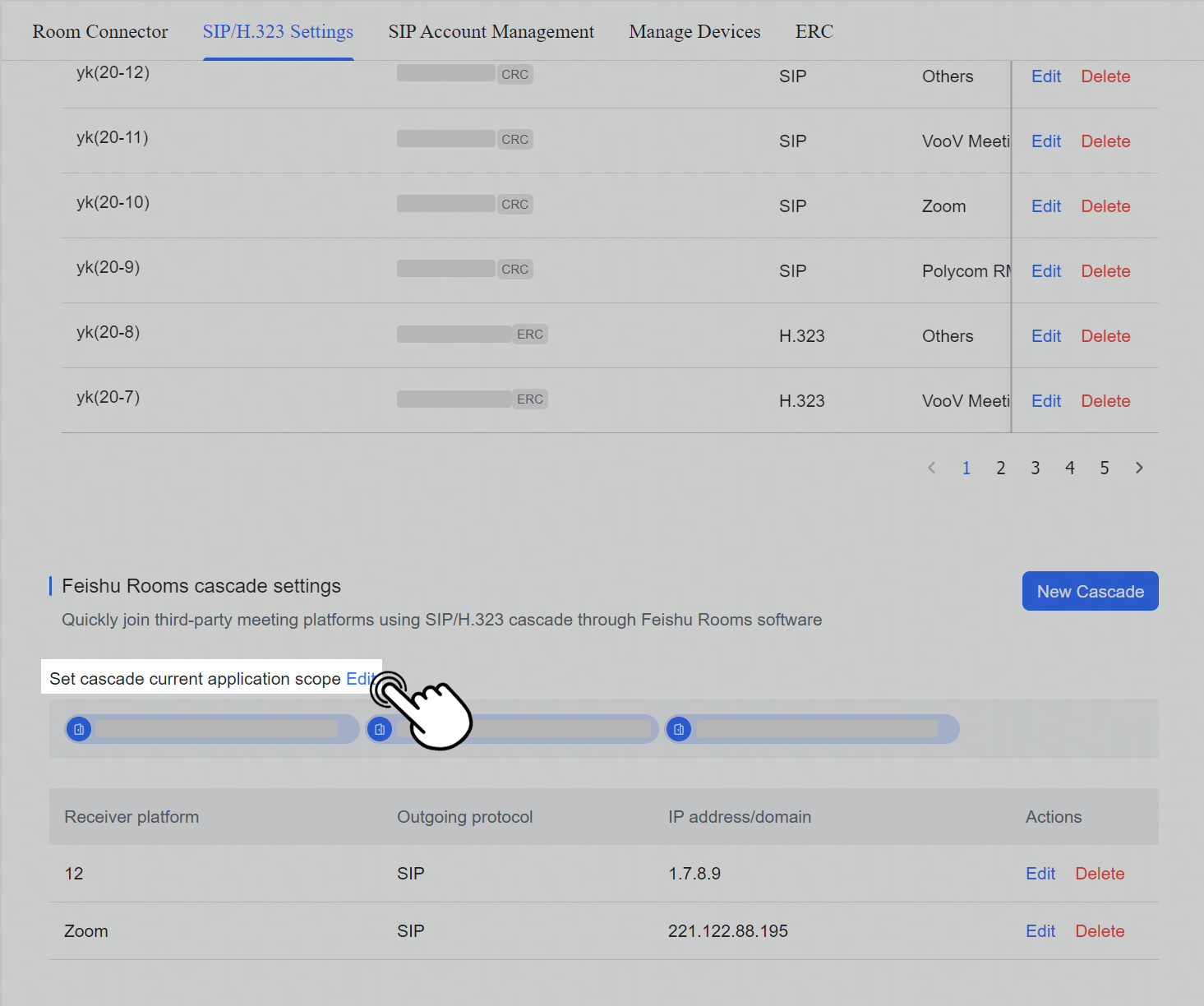Jump to page 3
The height and width of the screenshot is (1006, 1204).
pos(1036,468)
